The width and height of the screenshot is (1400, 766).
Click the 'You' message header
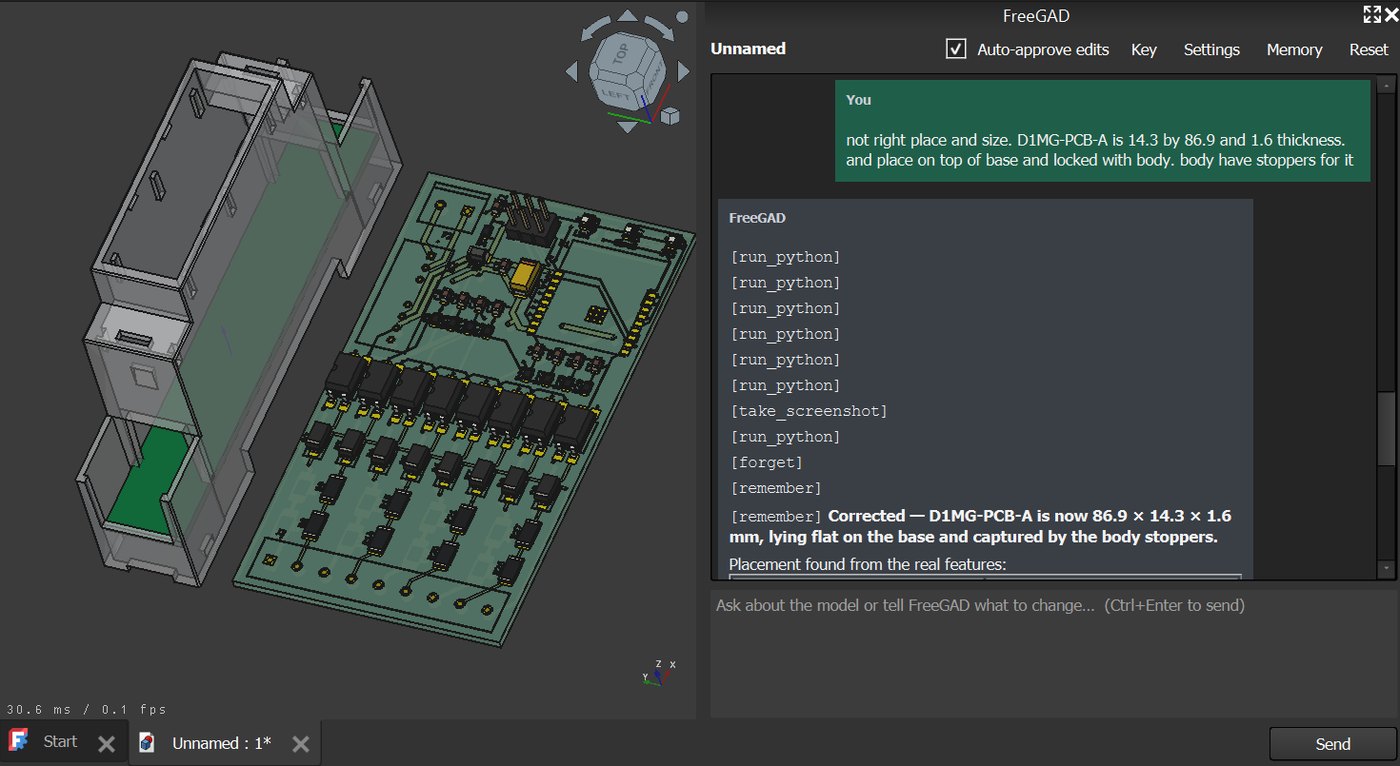pos(858,100)
